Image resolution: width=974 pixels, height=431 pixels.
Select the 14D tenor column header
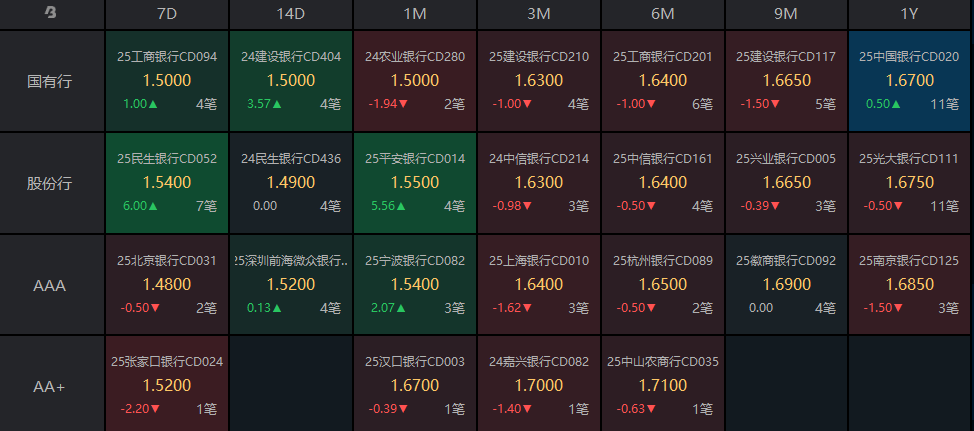[291, 14]
